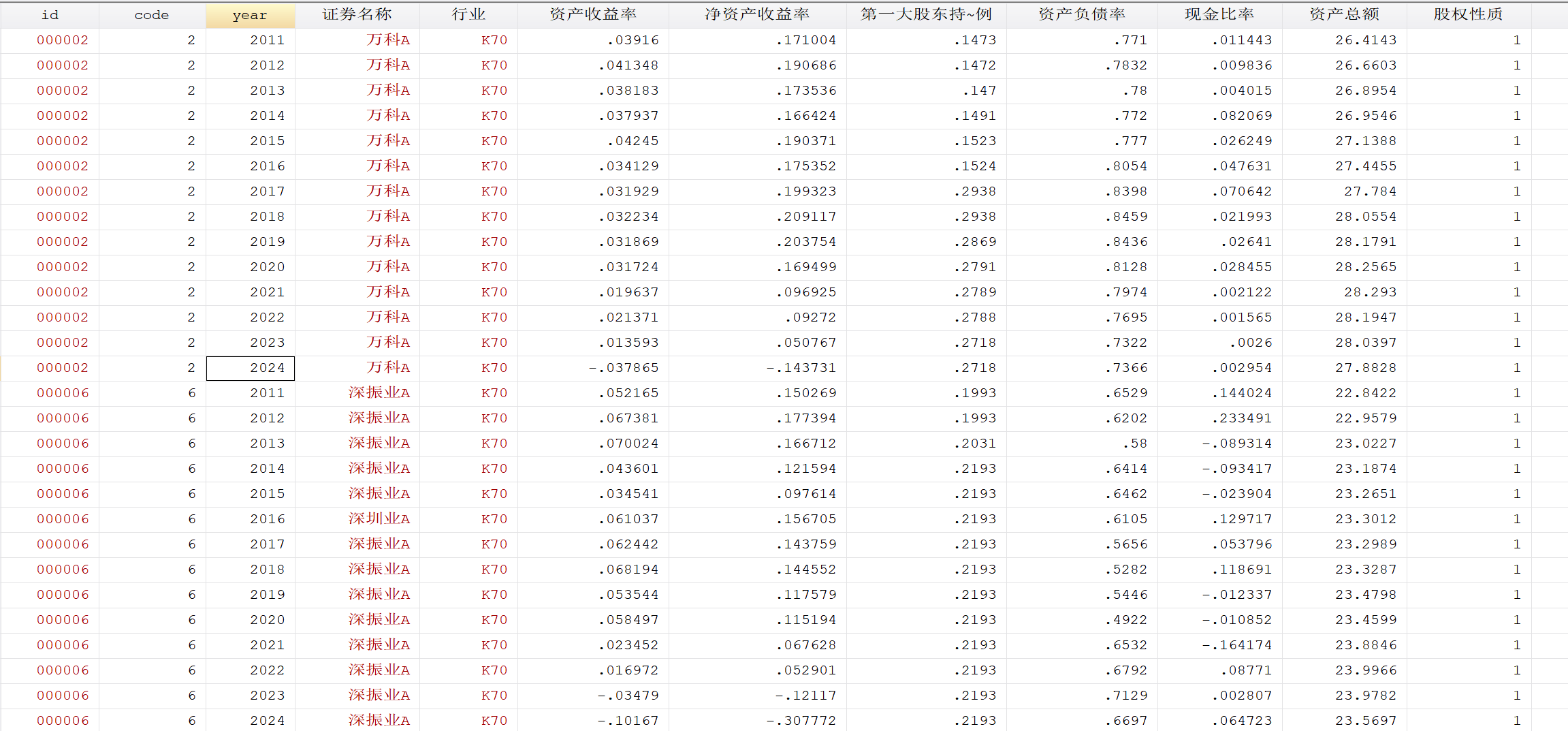The image size is (1568, 731).
Task: Click the cell with value .028455
Action: click(x=1219, y=267)
